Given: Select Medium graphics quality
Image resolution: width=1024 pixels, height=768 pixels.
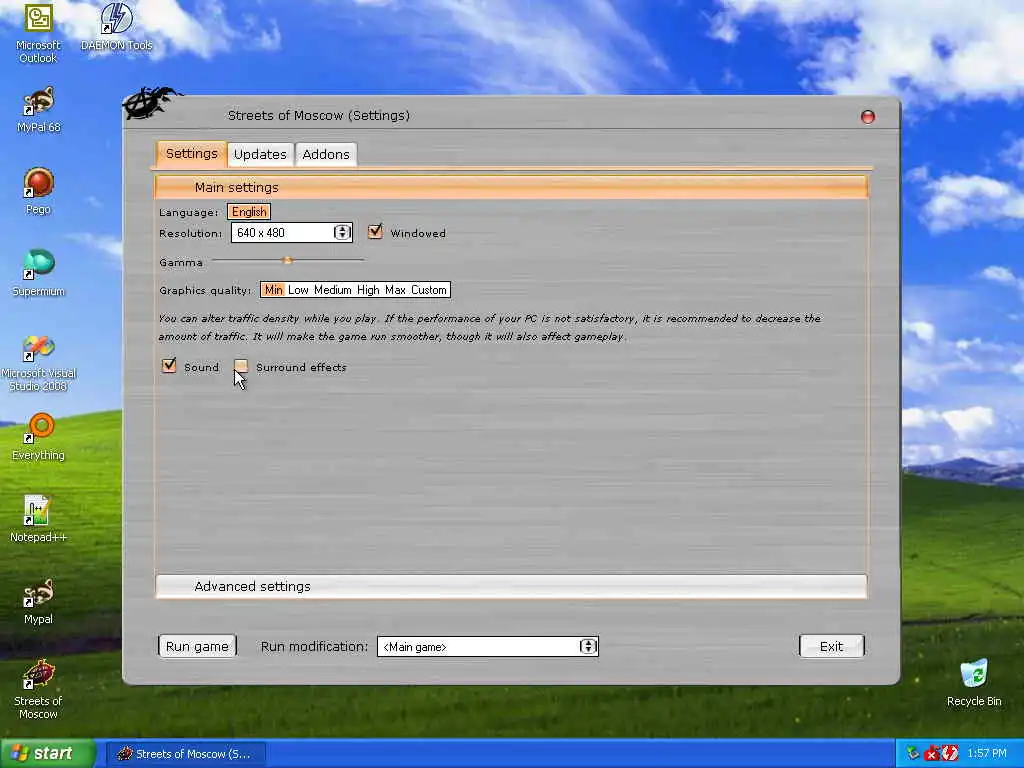Looking at the screenshot, I should point(332,290).
